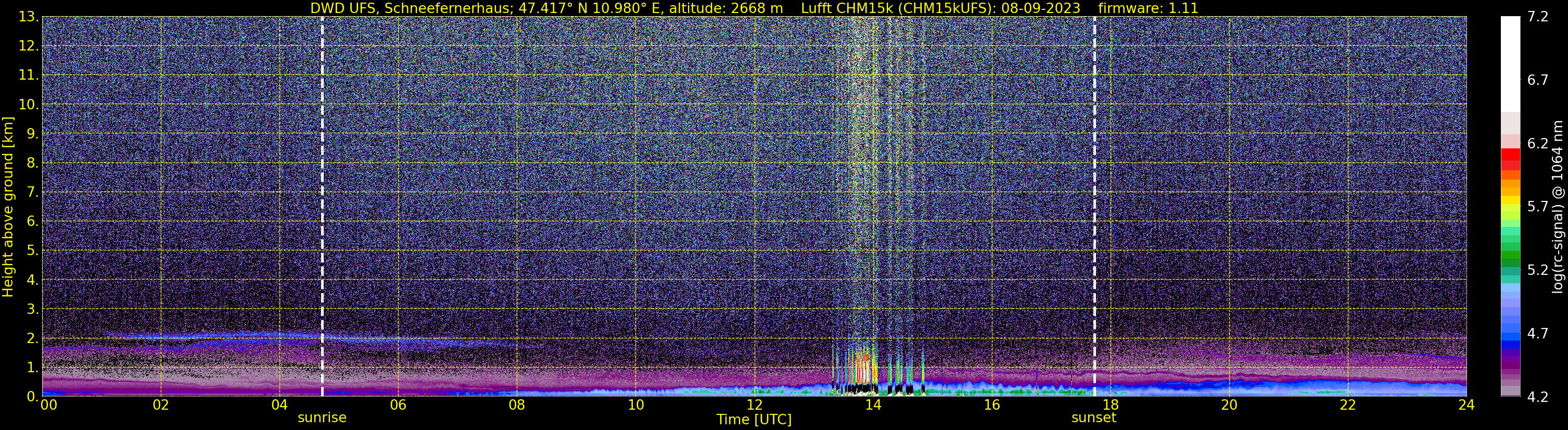Click the white top segment of the colorbar
The image size is (1568, 430).
pyautogui.click(x=1510, y=64)
